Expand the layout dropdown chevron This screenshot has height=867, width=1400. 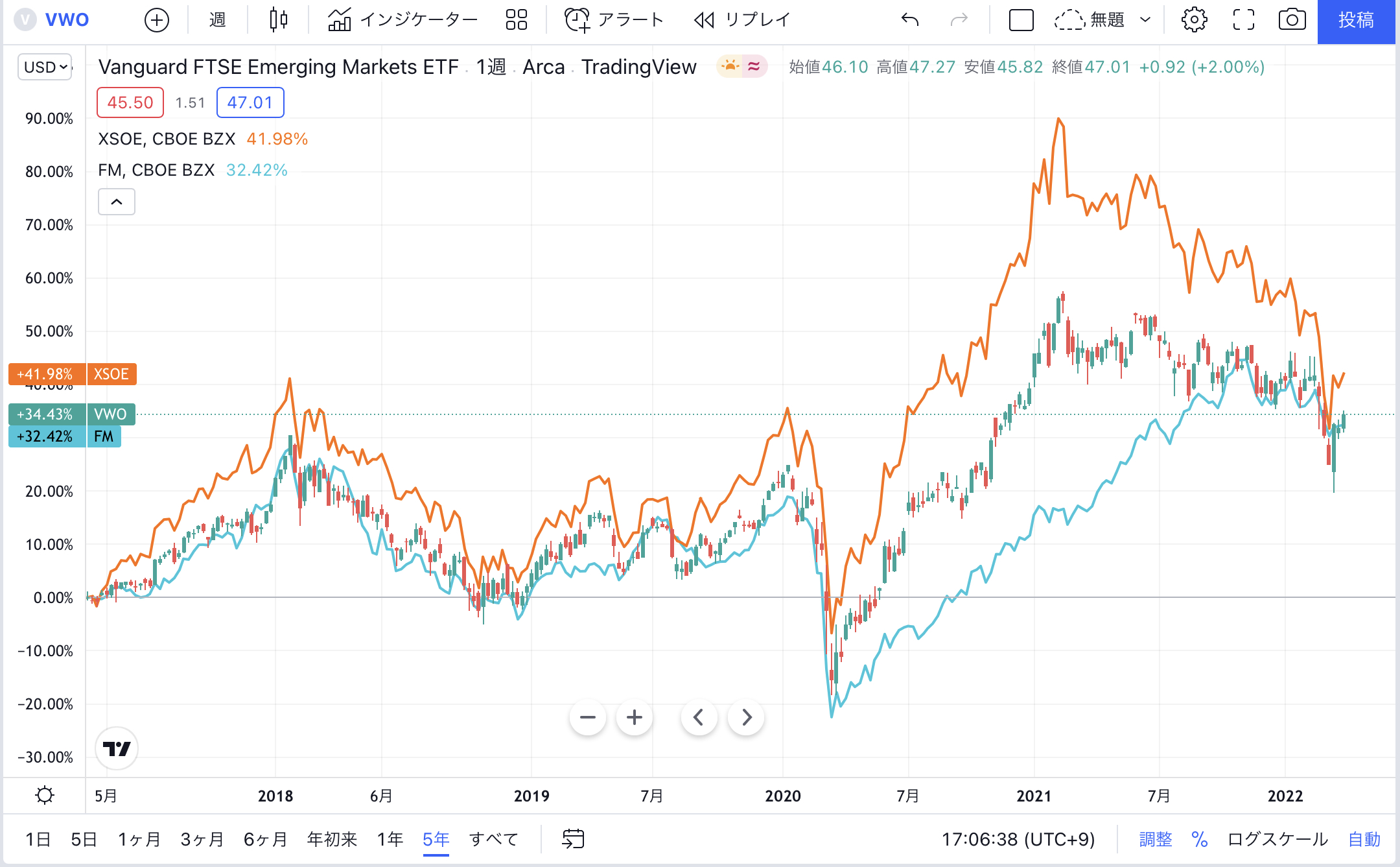[1145, 20]
